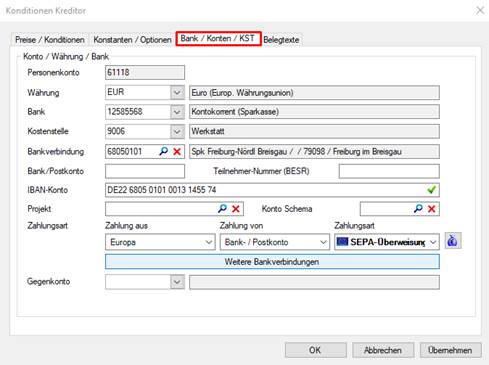489x365 pixels.
Task: Confirm the dialog with OK
Action: pyautogui.click(x=315, y=350)
